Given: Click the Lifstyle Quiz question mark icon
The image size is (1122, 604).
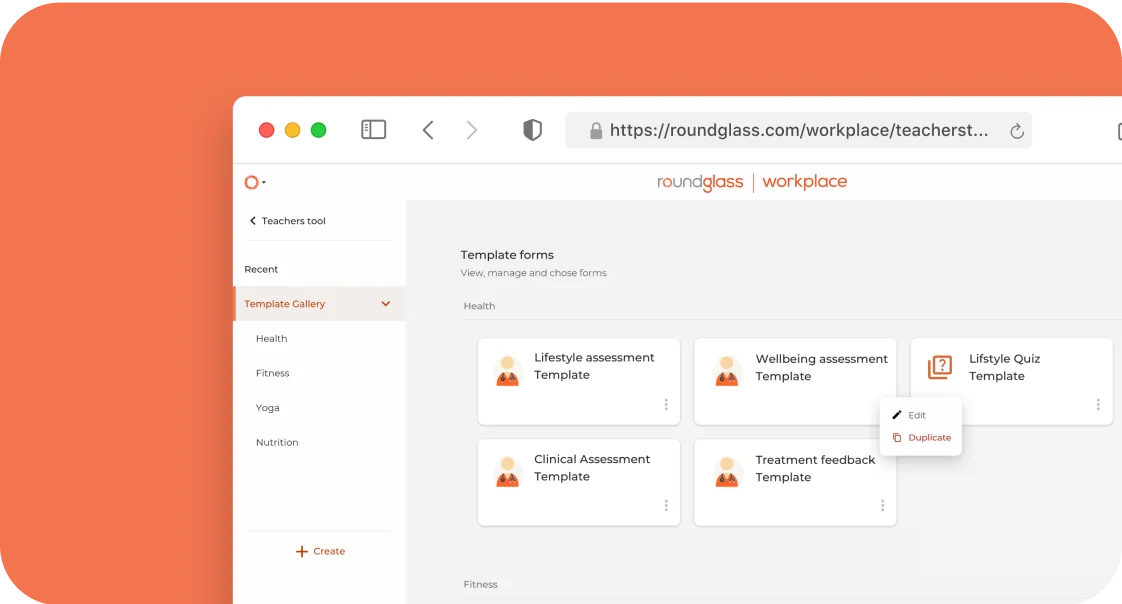Looking at the screenshot, I should tap(940, 367).
